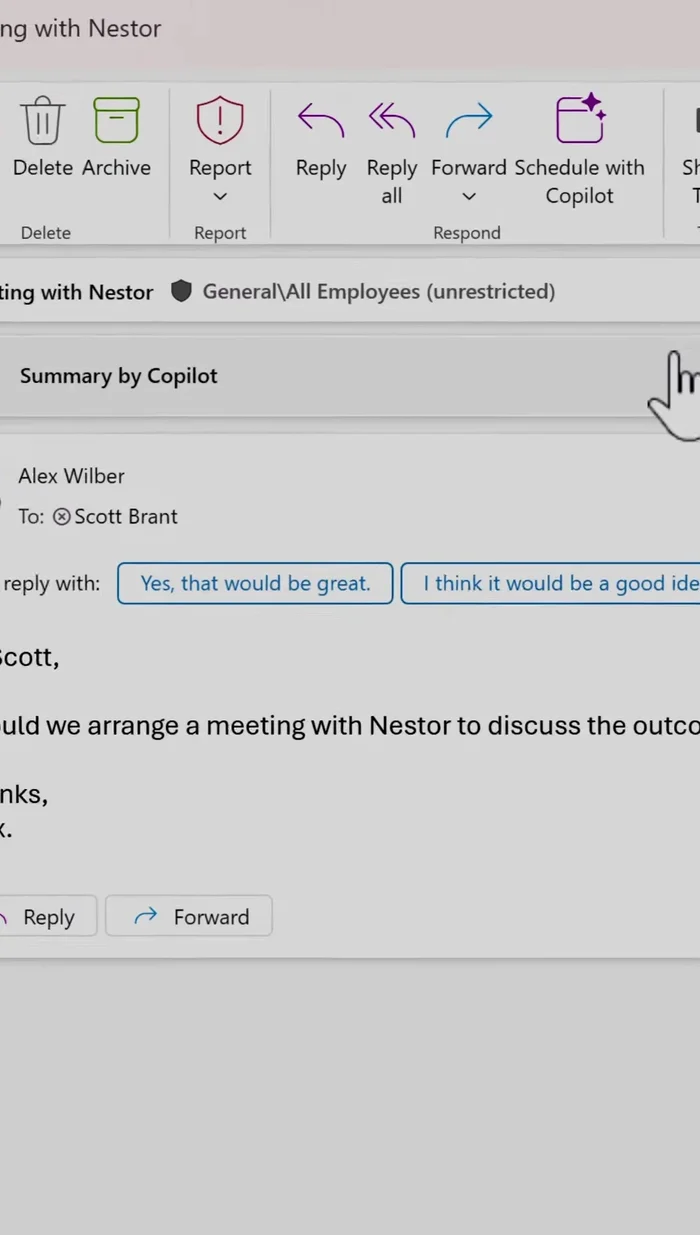Image resolution: width=700 pixels, height=1235 pixels.
Task: Archive this email using the ribbon icon
Action: 116,121
